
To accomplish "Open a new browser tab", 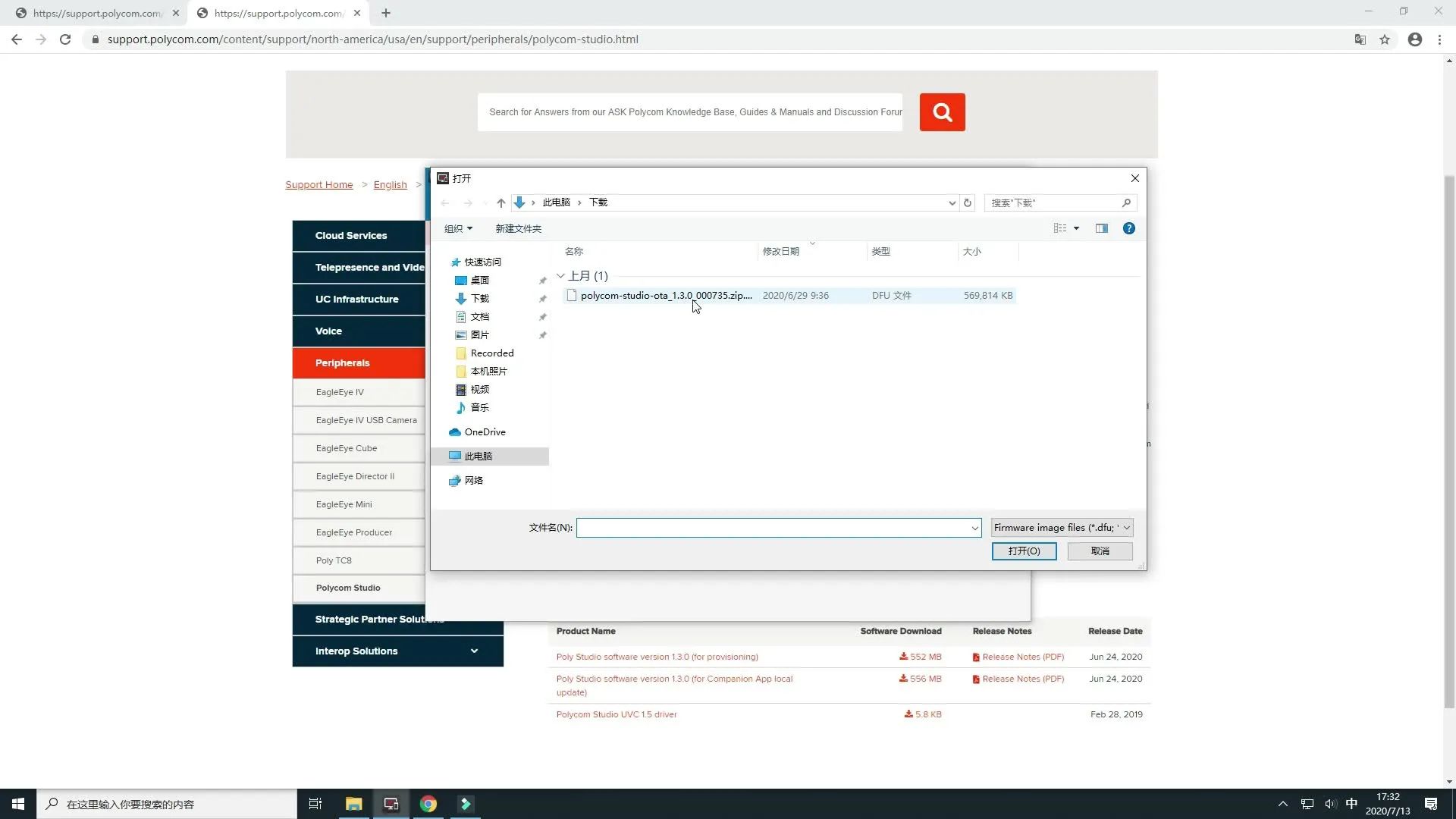I will 385,13.
